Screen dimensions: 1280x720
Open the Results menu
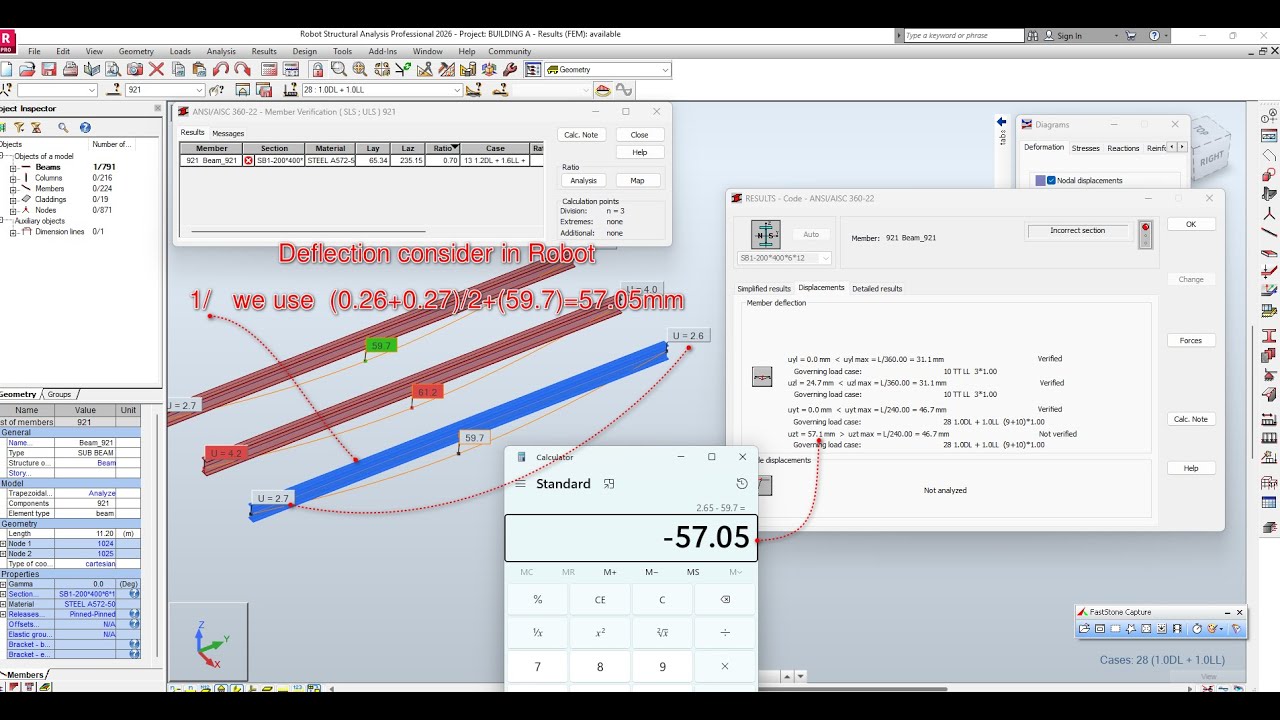264,51
